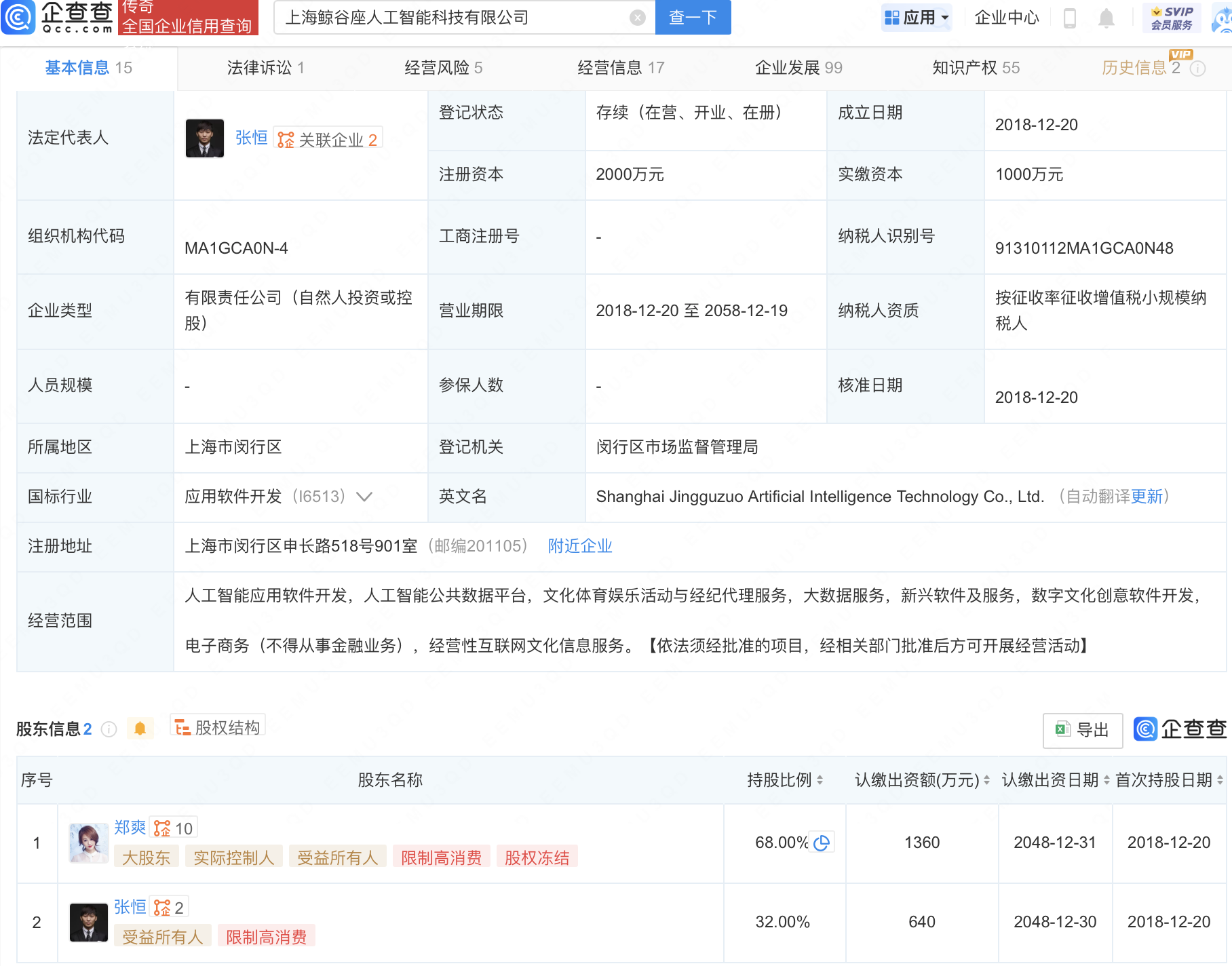Switch to the 历史信息 tab
1232x966 pixels.
pyautogui.click(x=1142, y=68)
